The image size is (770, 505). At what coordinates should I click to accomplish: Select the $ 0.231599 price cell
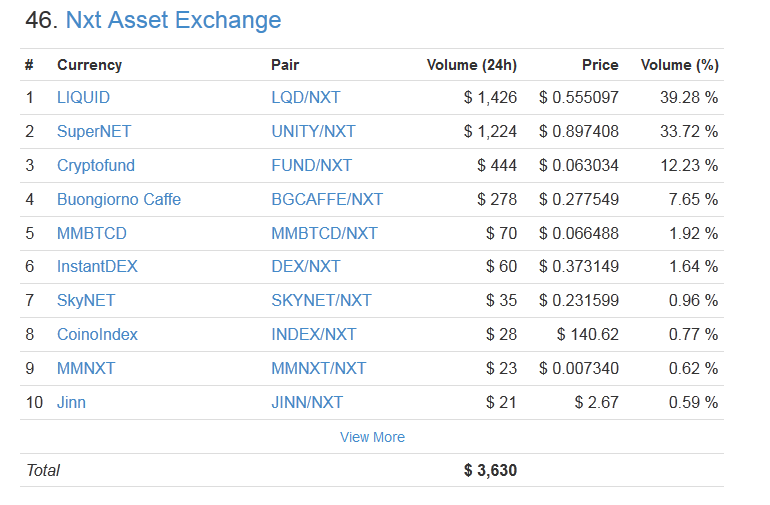pyautogui.click(x=578, y=300)
